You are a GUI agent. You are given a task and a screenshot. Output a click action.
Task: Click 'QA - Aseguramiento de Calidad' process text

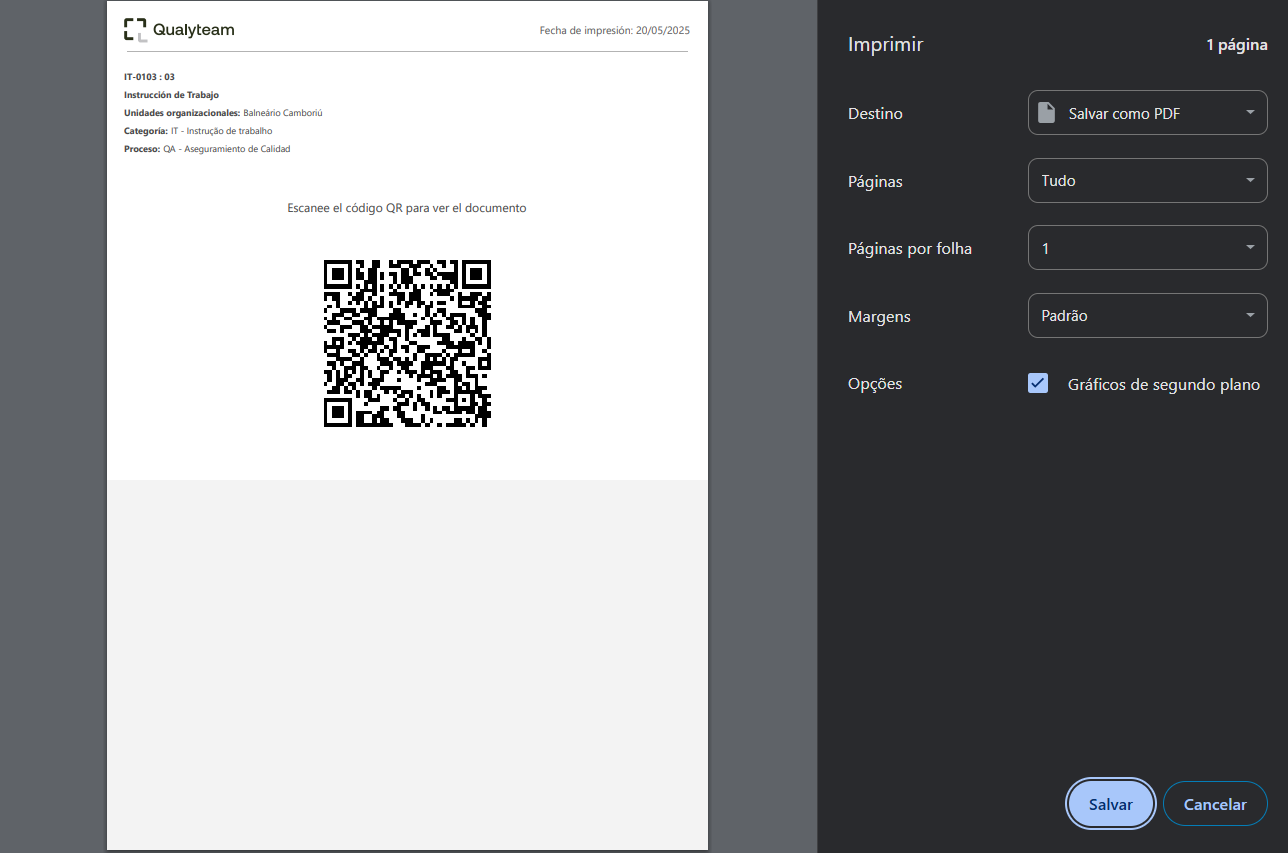point(227,149)
